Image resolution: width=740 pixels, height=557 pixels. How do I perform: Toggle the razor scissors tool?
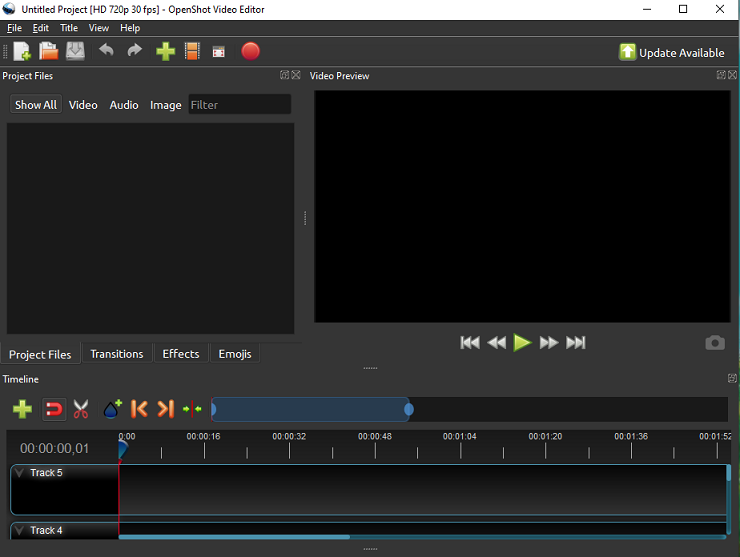coord(81,409)
